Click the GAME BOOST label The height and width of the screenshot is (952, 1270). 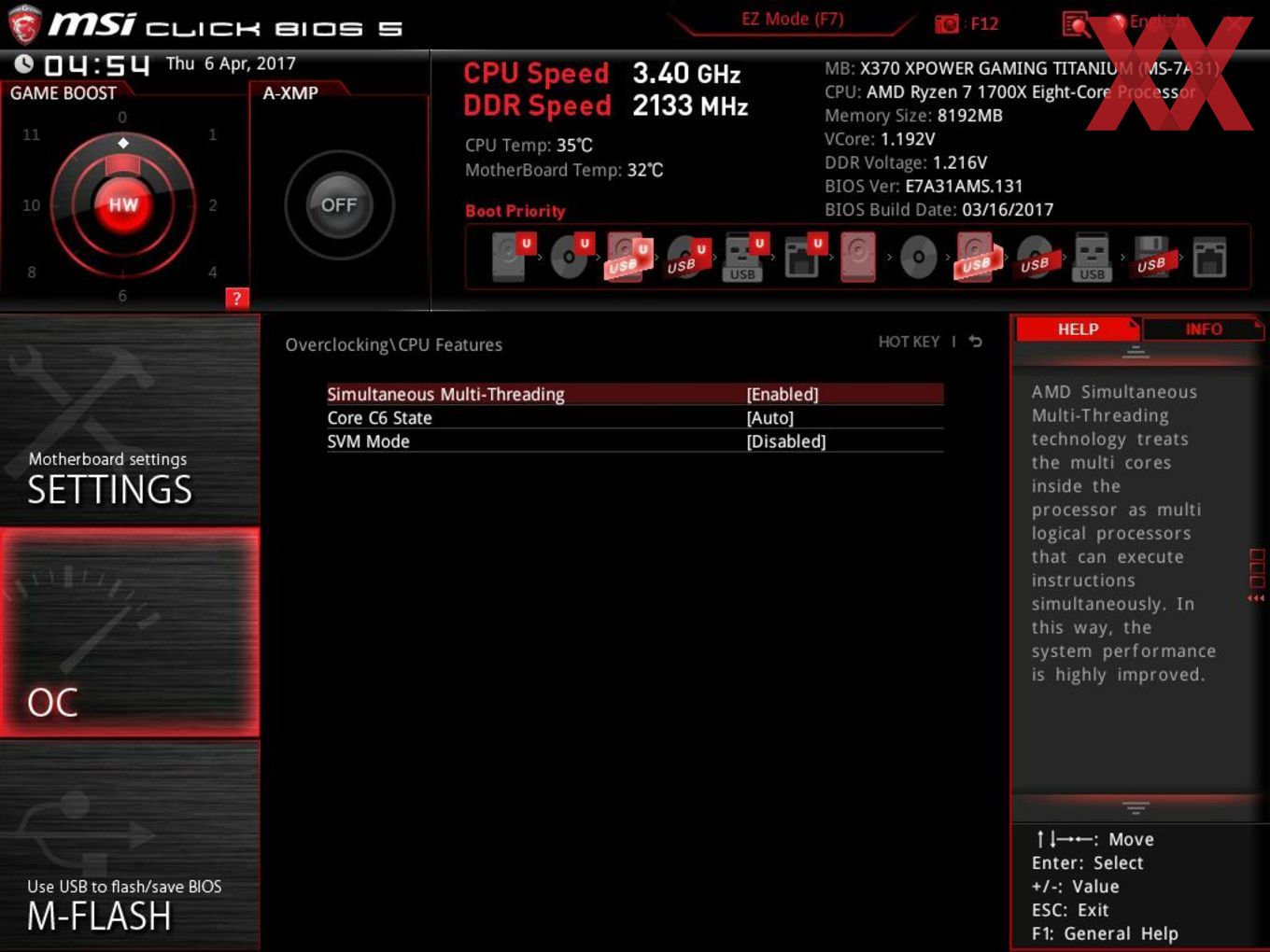(x=63, y=93)
